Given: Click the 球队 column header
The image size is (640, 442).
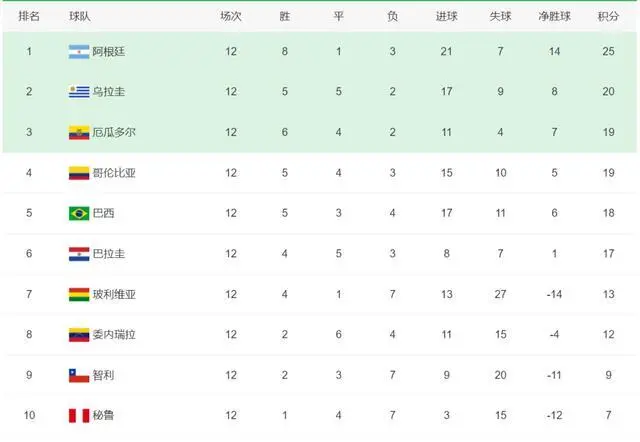Looking at the screenshot, I should (x=80, y=16).
